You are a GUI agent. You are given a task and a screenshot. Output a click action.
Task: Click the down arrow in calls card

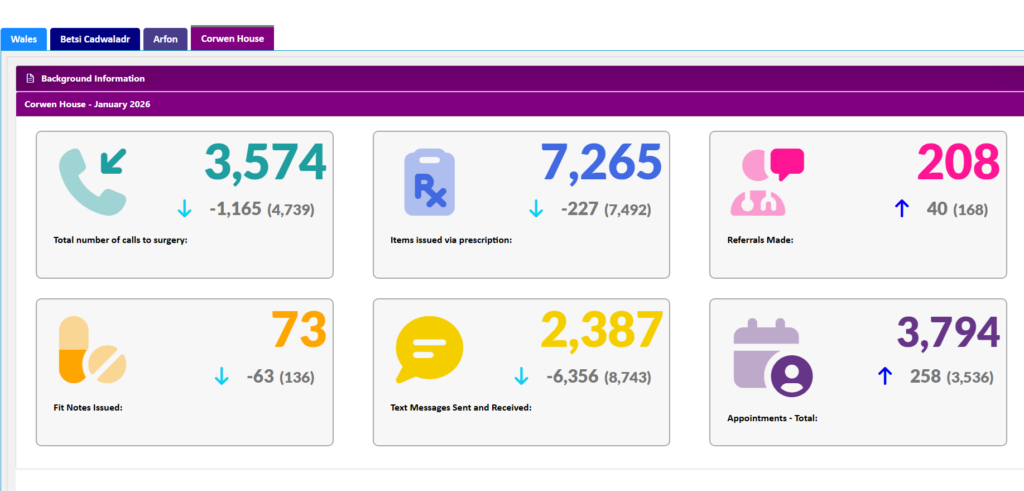pyautogui.click(x=184, y=209)
